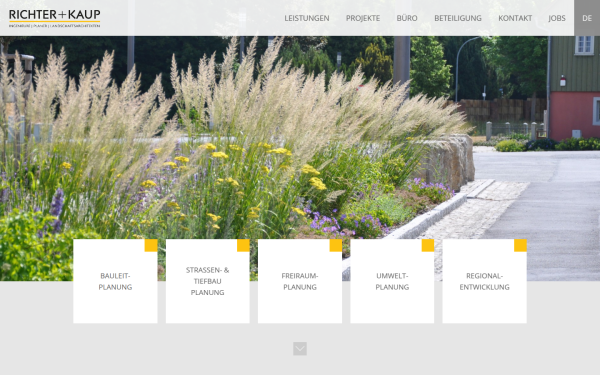Viewport: 600px width, 375px height.
Task: Open the Kontakt page
Action: click(x=515, y=18)
